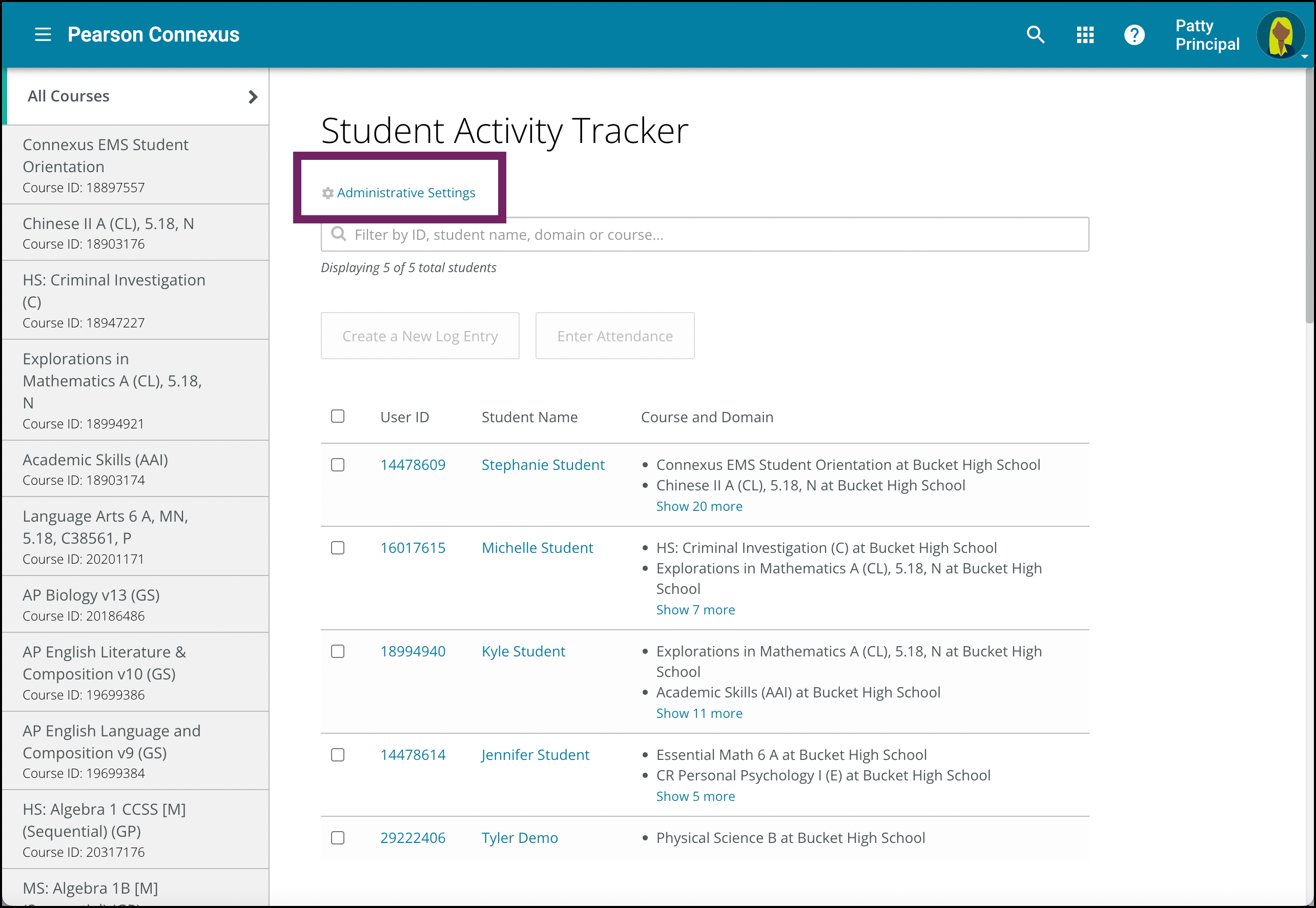1316x908 pixels.
Task: Select Language Arts 6 A, MN course
Action: 135,536
